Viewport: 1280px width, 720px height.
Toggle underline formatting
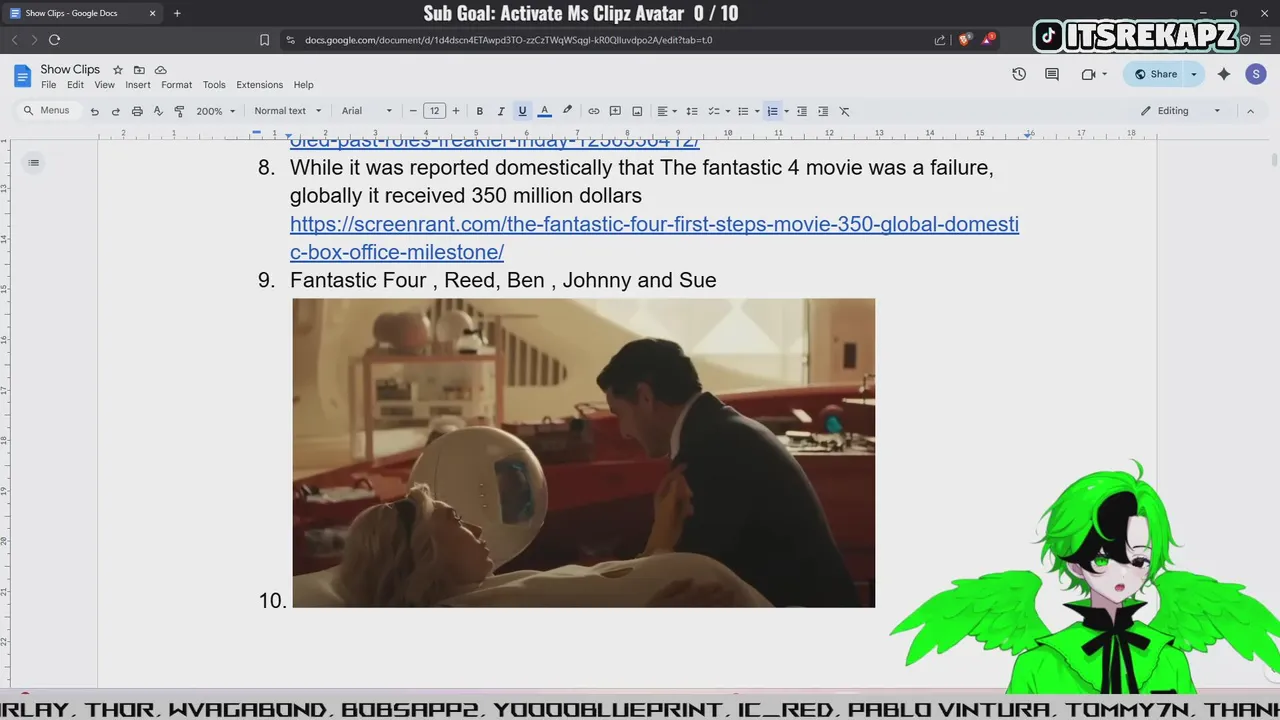[522, 111]
